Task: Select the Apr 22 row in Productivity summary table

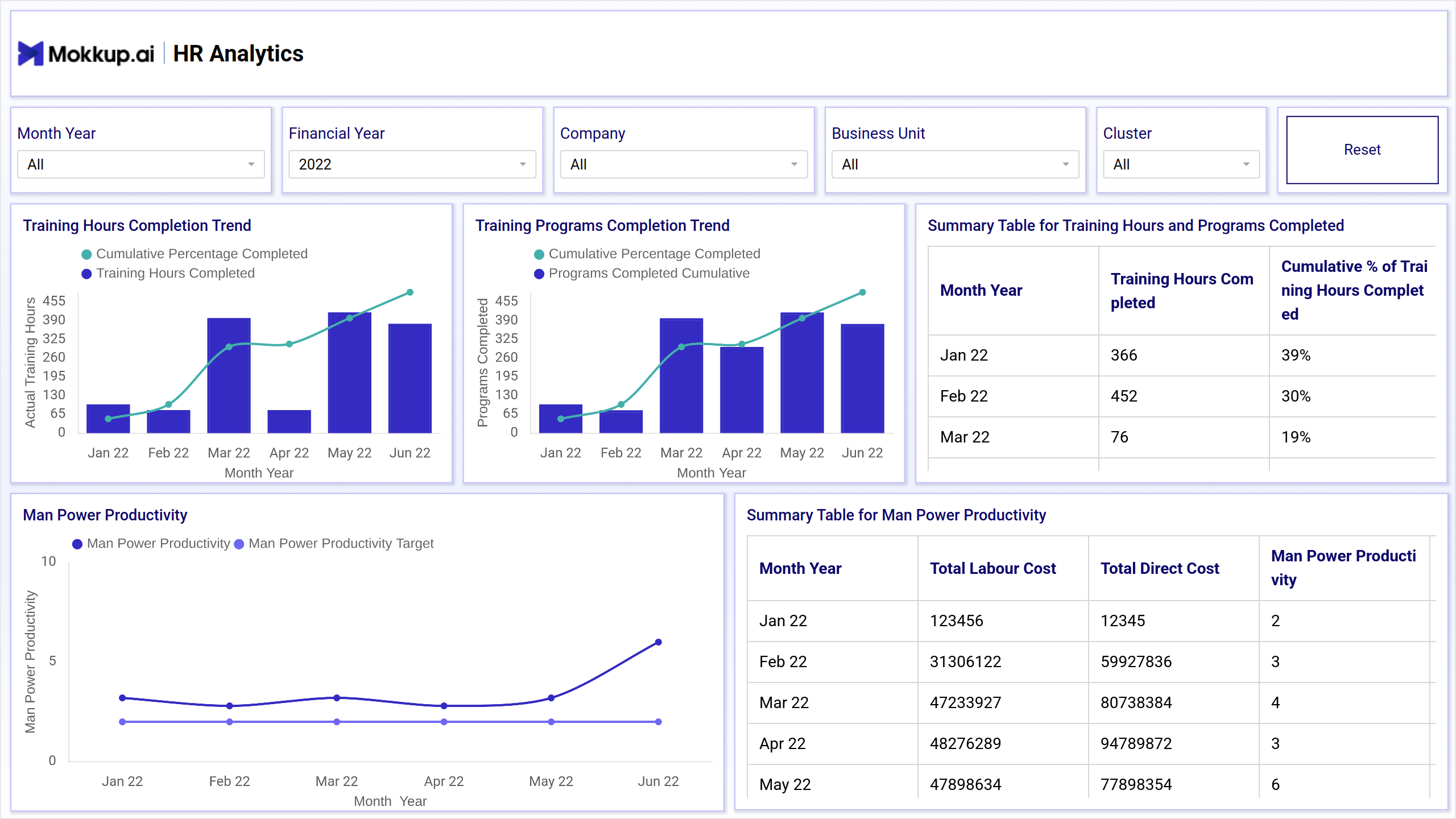Action: [1092, 744]
